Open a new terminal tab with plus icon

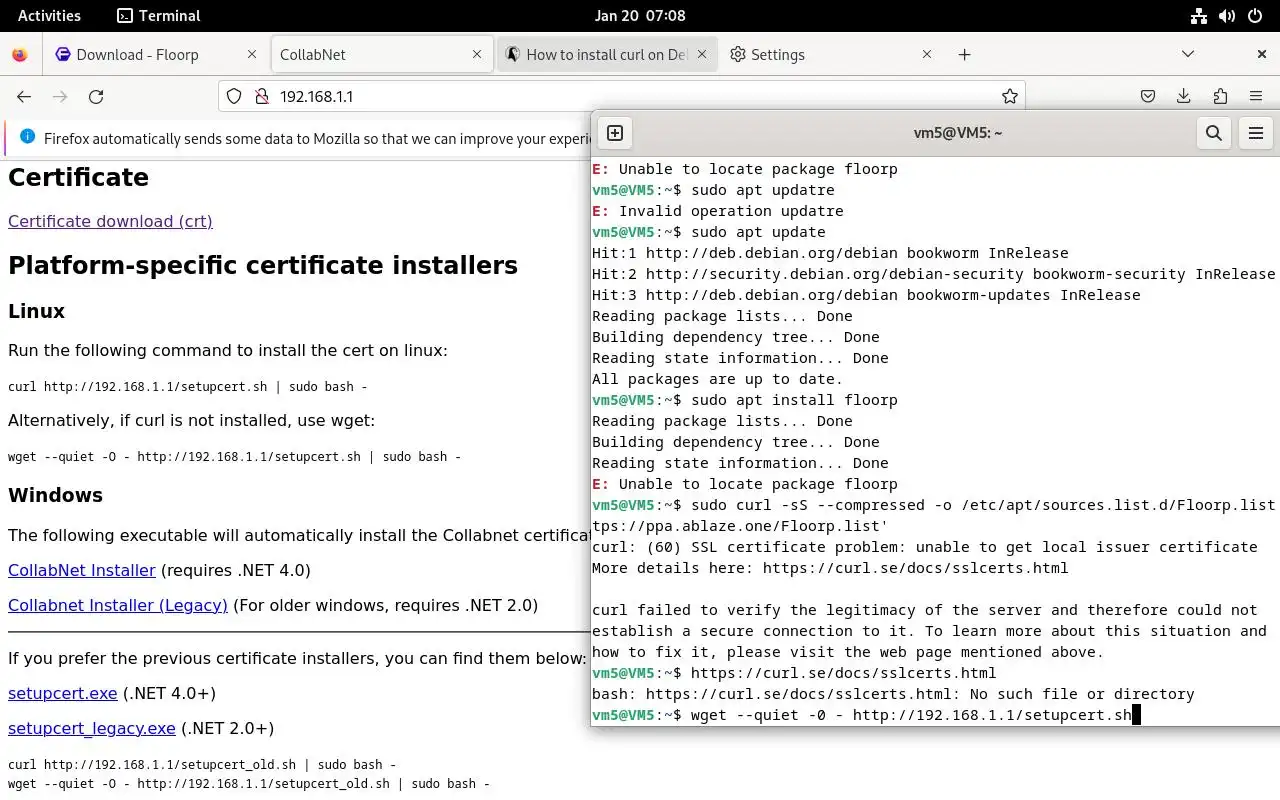615,133
